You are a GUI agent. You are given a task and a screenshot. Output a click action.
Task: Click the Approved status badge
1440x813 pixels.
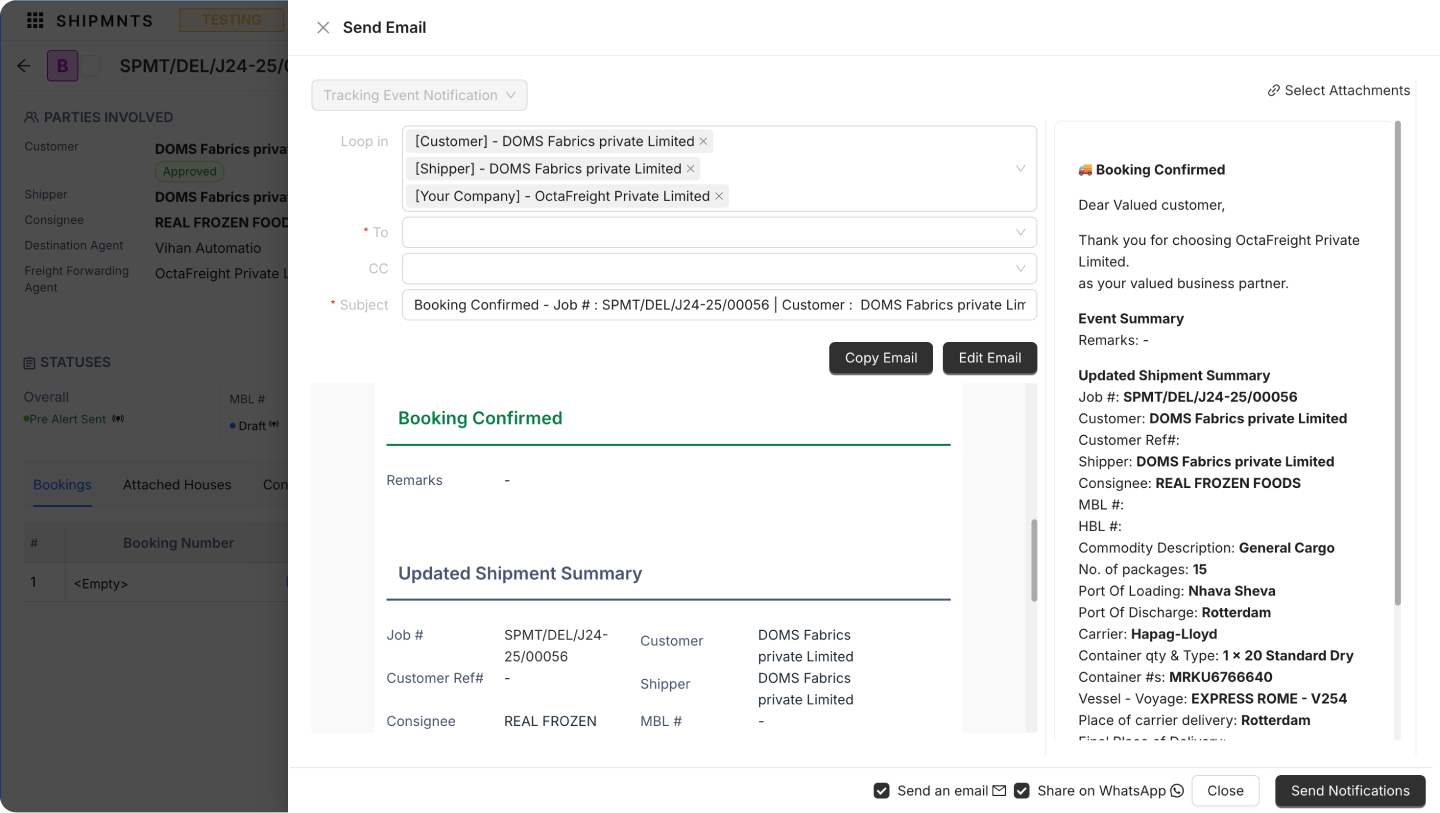point(190,171)
